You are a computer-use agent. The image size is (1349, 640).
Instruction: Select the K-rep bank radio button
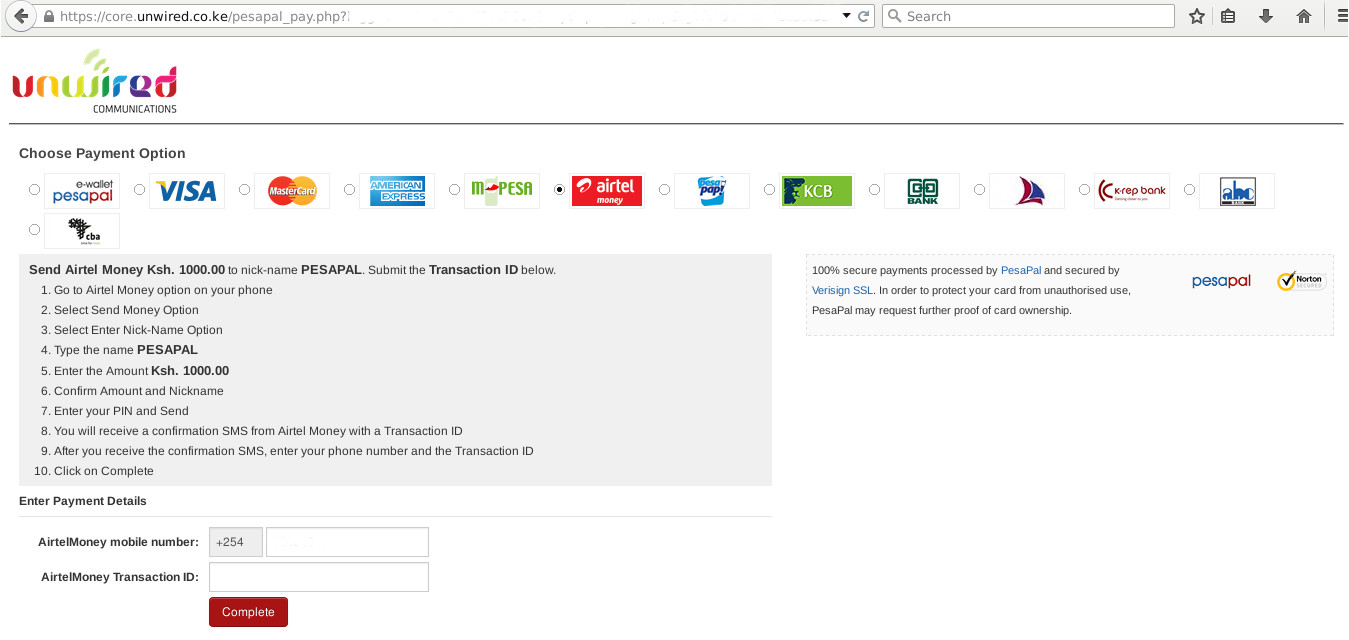tap(1085, 189)
